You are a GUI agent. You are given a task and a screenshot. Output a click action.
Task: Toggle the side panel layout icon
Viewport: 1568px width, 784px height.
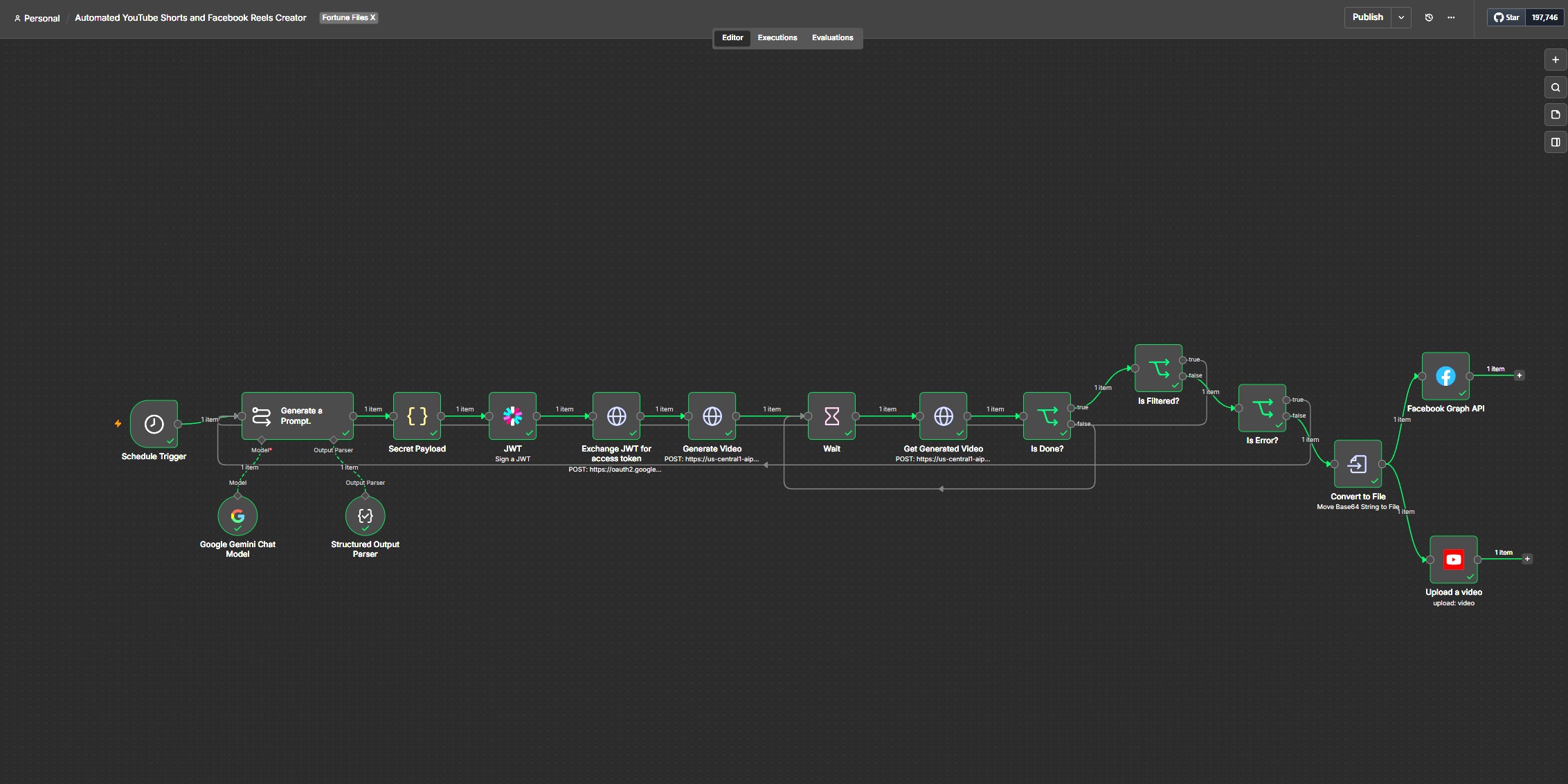point(1555,143)
